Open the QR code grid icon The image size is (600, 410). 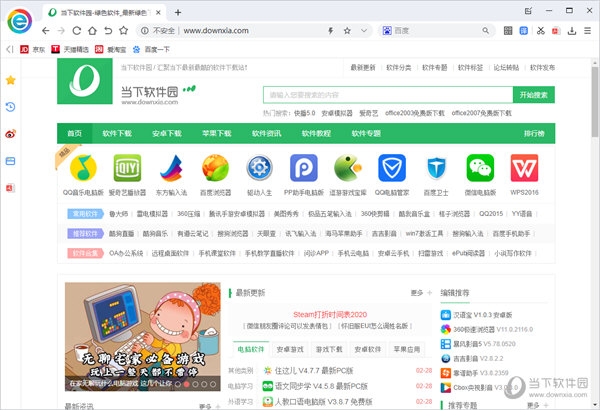tap(508, 31)
